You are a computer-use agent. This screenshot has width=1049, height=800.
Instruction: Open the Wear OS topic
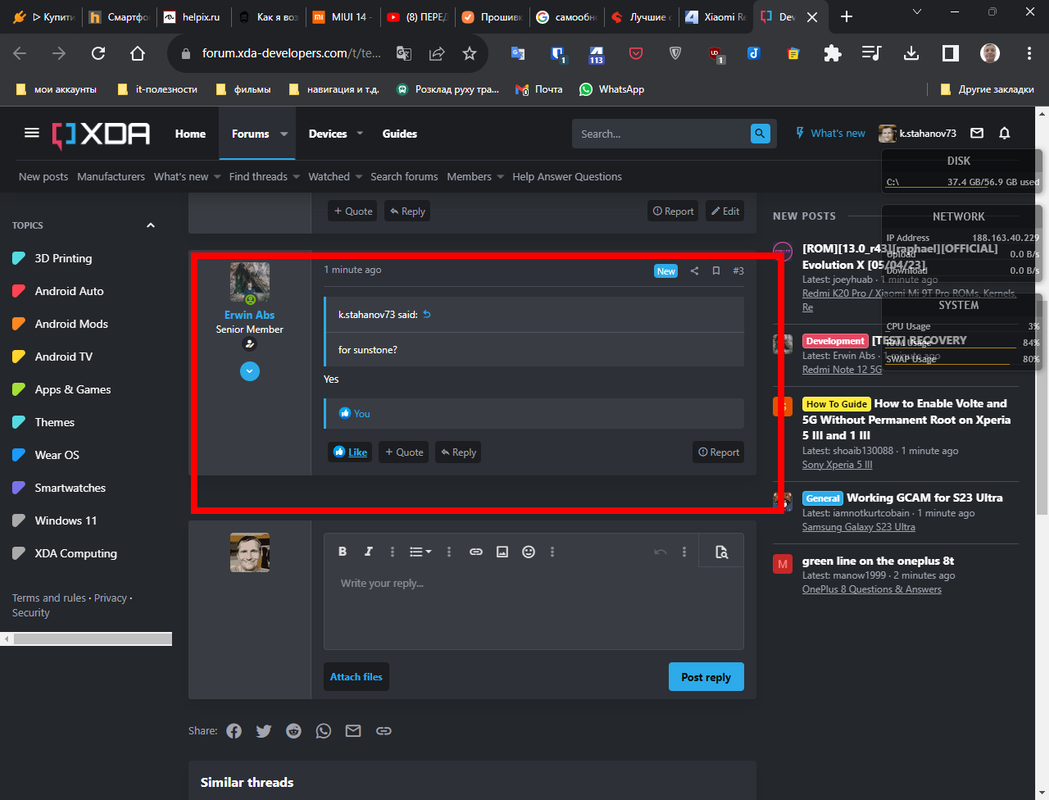click(57, 455)
